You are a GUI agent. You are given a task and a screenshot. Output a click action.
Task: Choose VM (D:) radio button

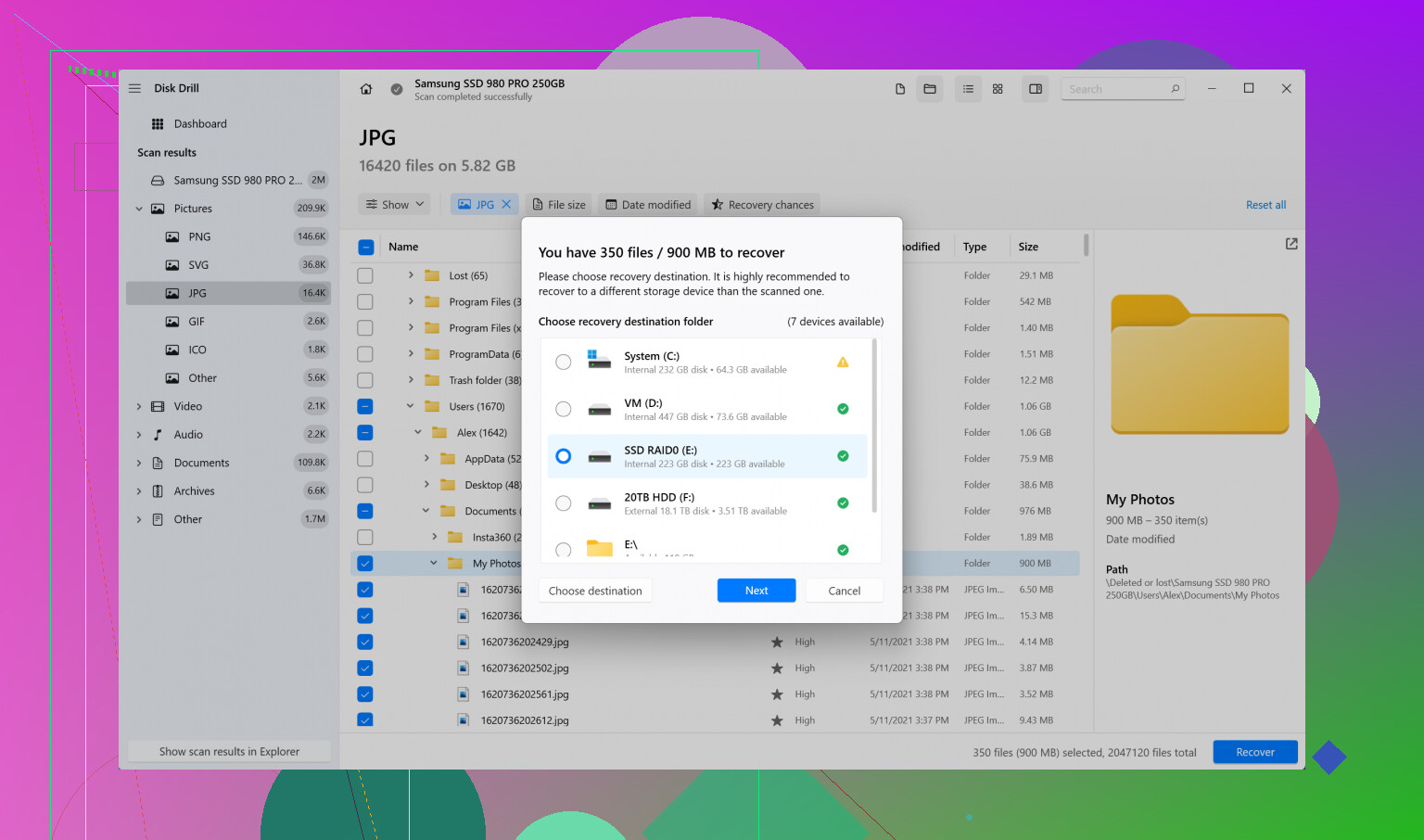pos(564,409)
